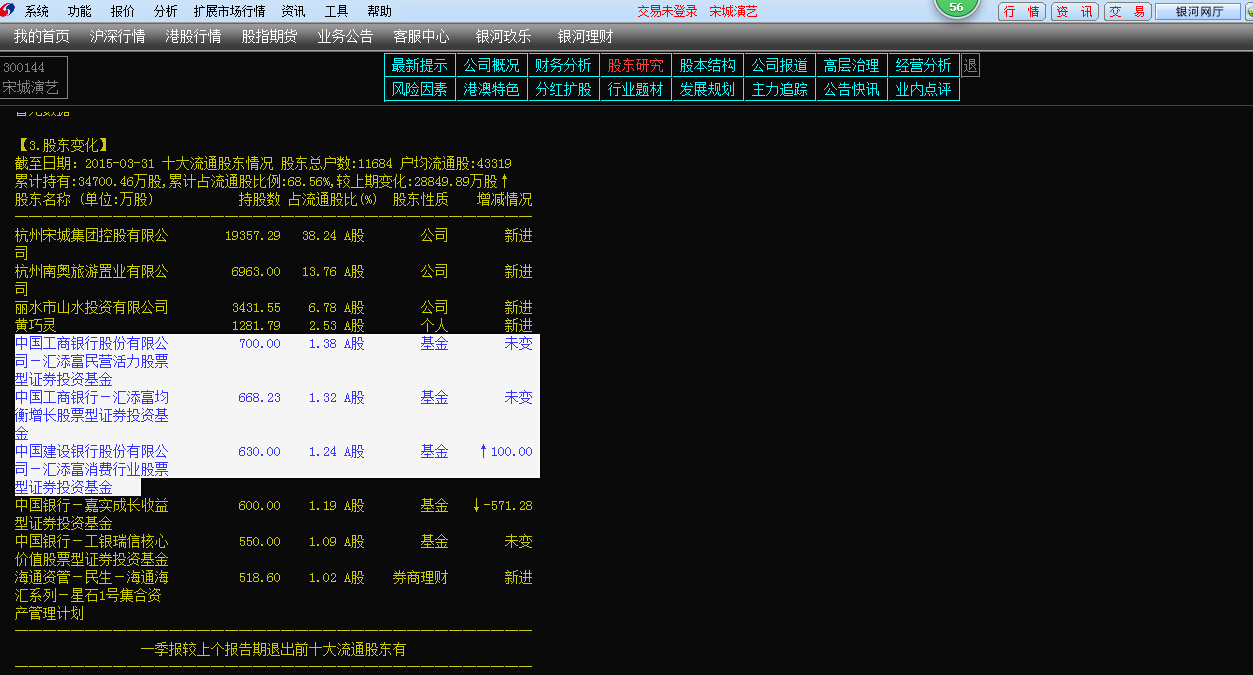Click the holding value 19357.29

click(x=253, y=236)
